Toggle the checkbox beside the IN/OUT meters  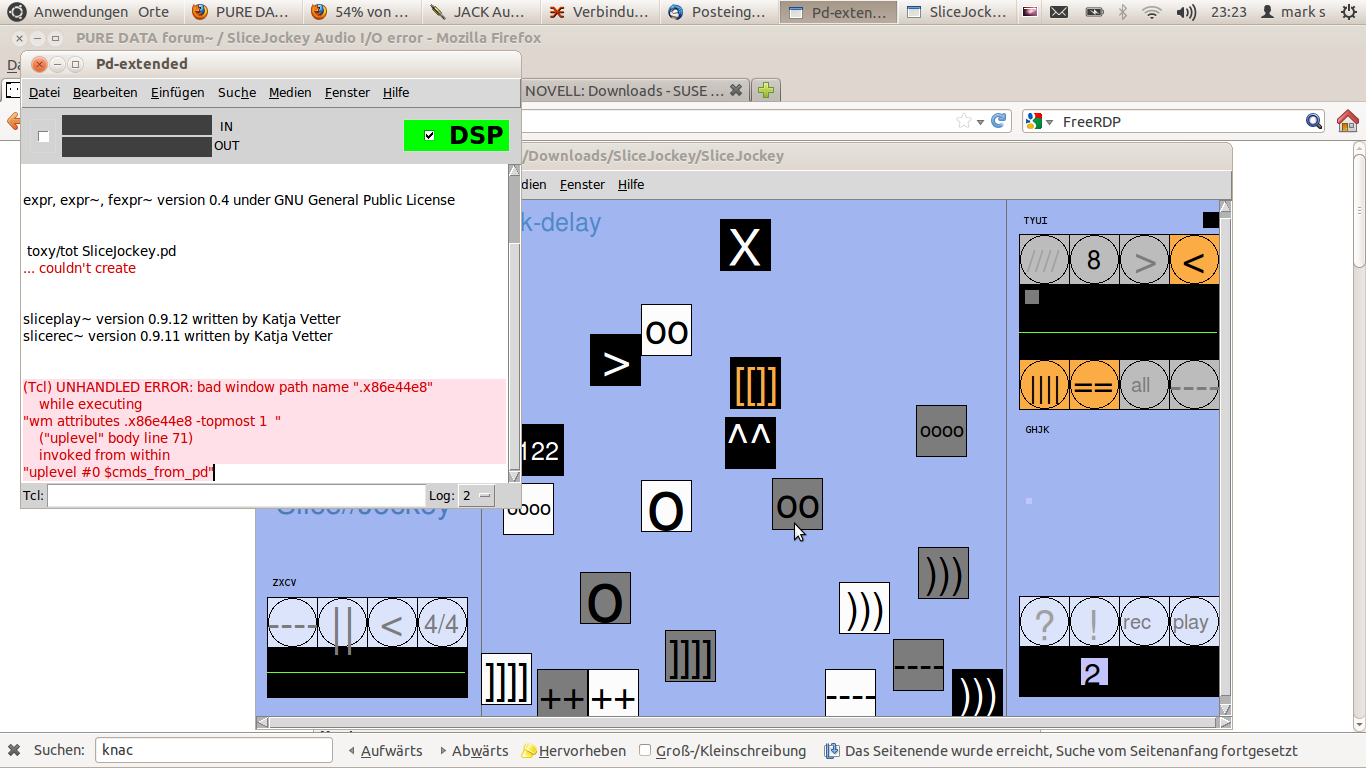[x=43, y=136]
